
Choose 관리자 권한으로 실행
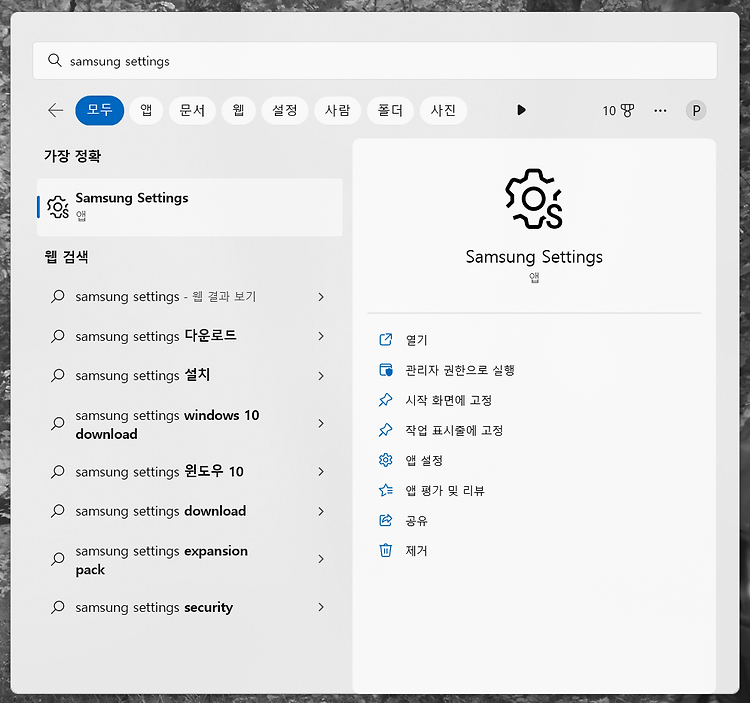(x=460, y=370)
